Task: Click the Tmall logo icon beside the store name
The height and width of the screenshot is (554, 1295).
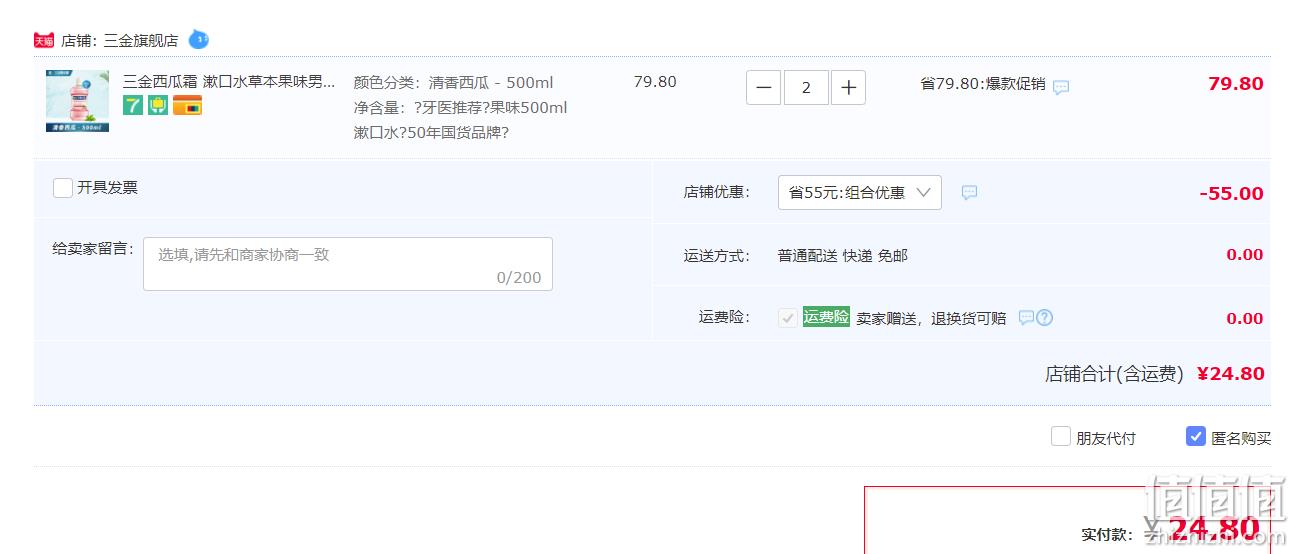Action: [44, 41]
